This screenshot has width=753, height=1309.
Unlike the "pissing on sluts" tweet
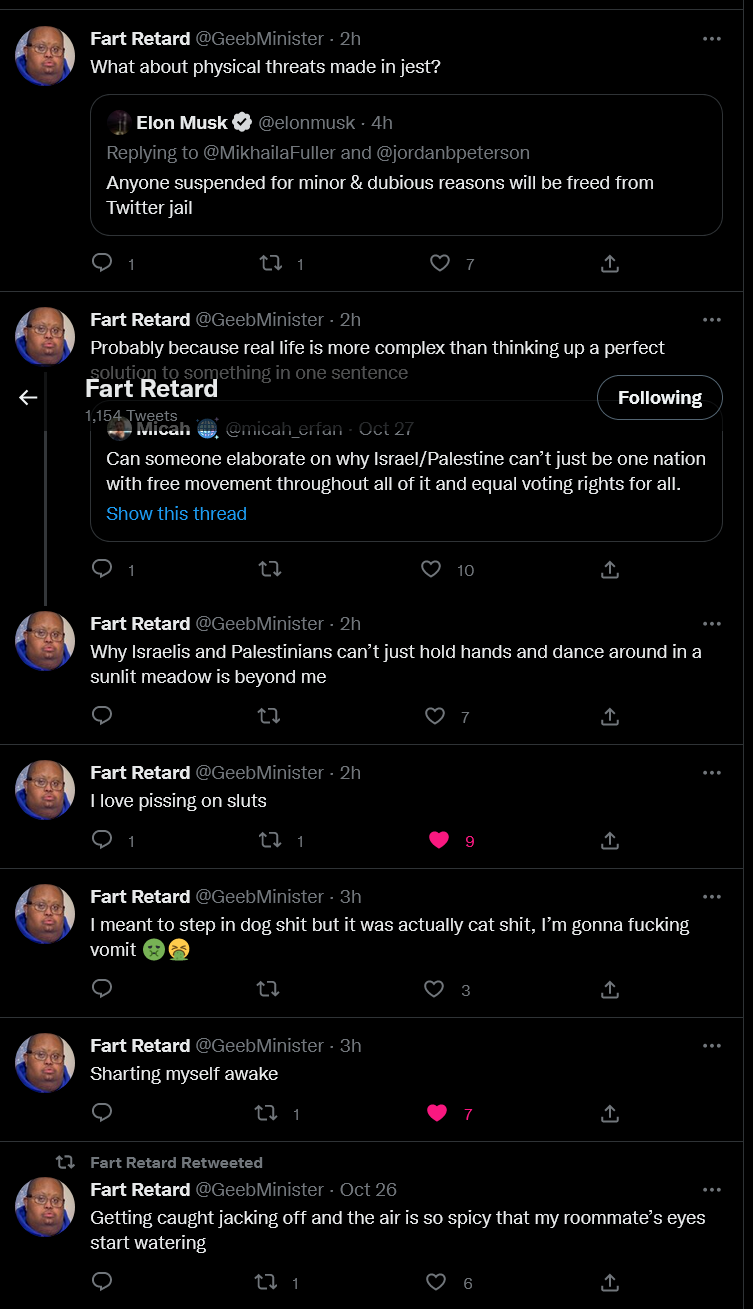click(x=439, y=840)
